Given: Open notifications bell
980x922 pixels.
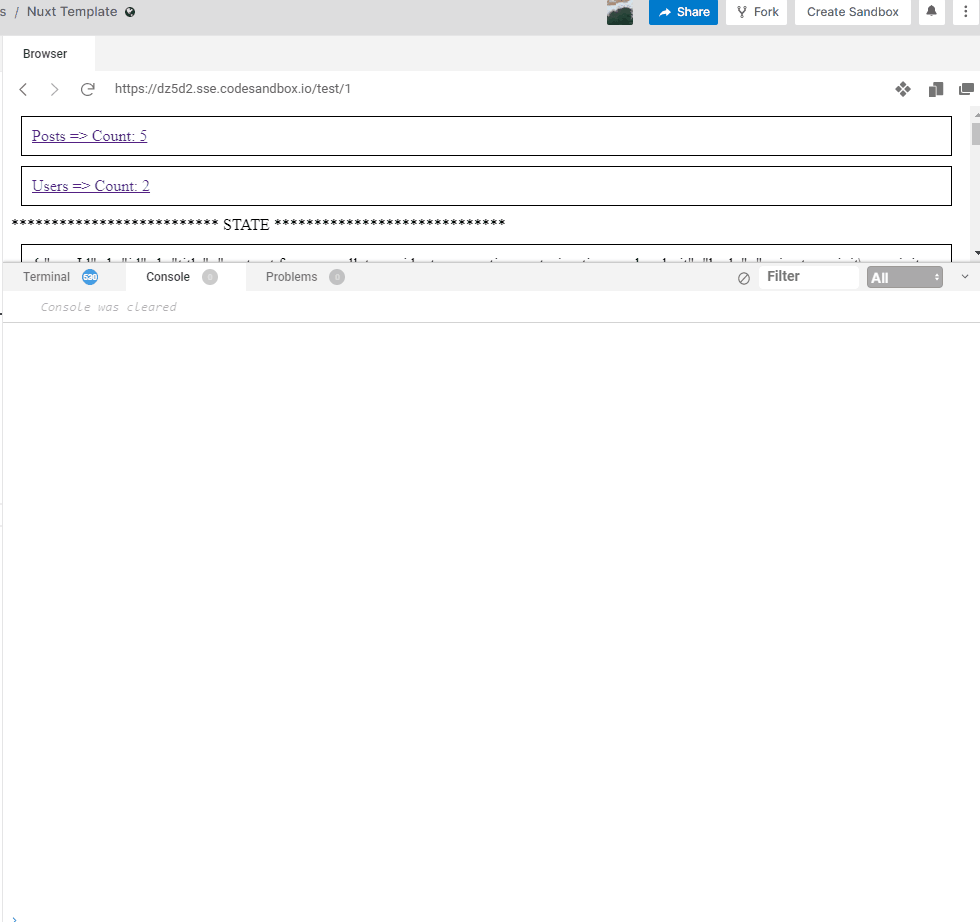Looking at the screenshot, I should click(x=931, y=11).
